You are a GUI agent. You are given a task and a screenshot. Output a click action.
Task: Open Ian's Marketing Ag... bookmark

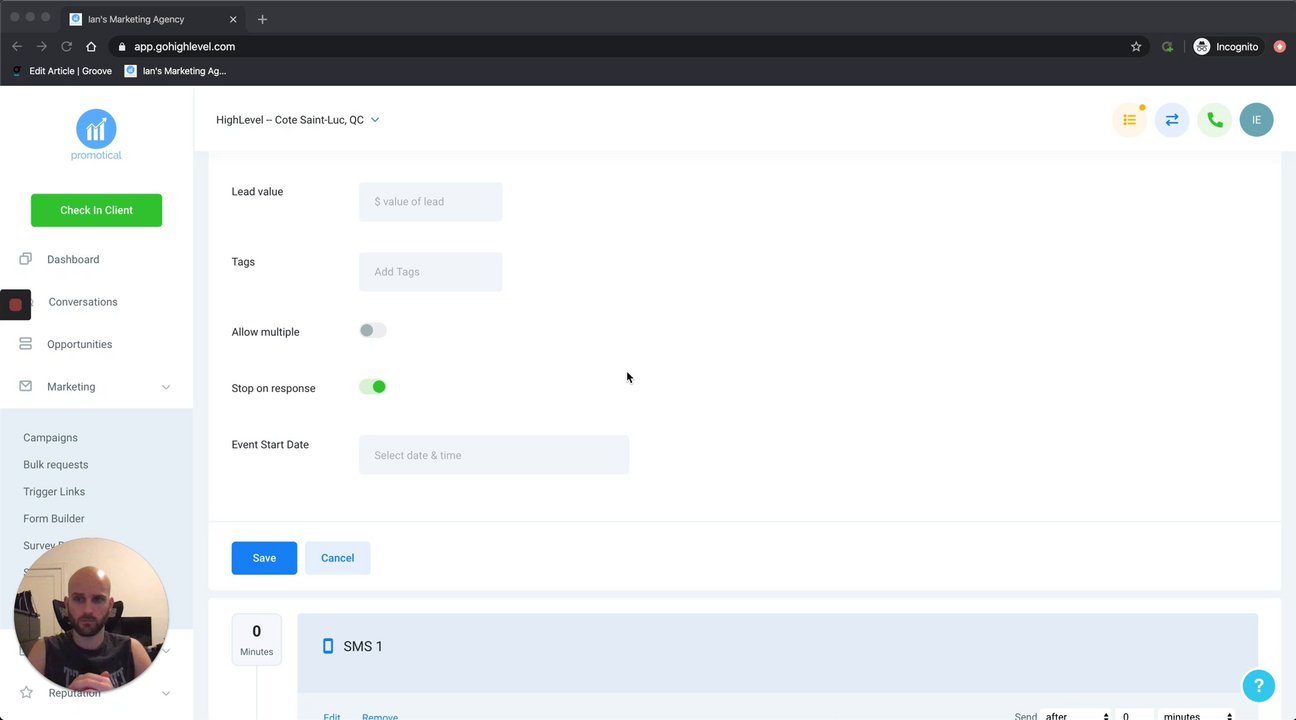[x=176, y=71]
